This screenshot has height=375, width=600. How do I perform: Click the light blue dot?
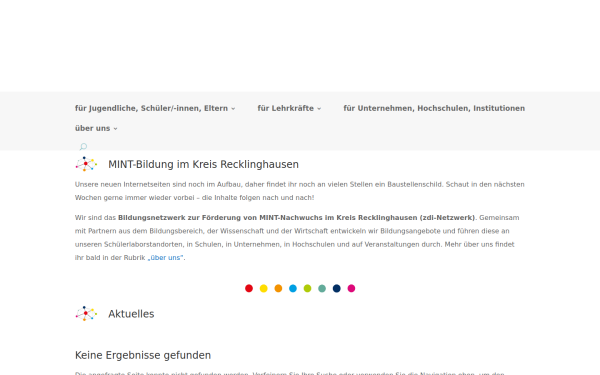tap(293, 289)
